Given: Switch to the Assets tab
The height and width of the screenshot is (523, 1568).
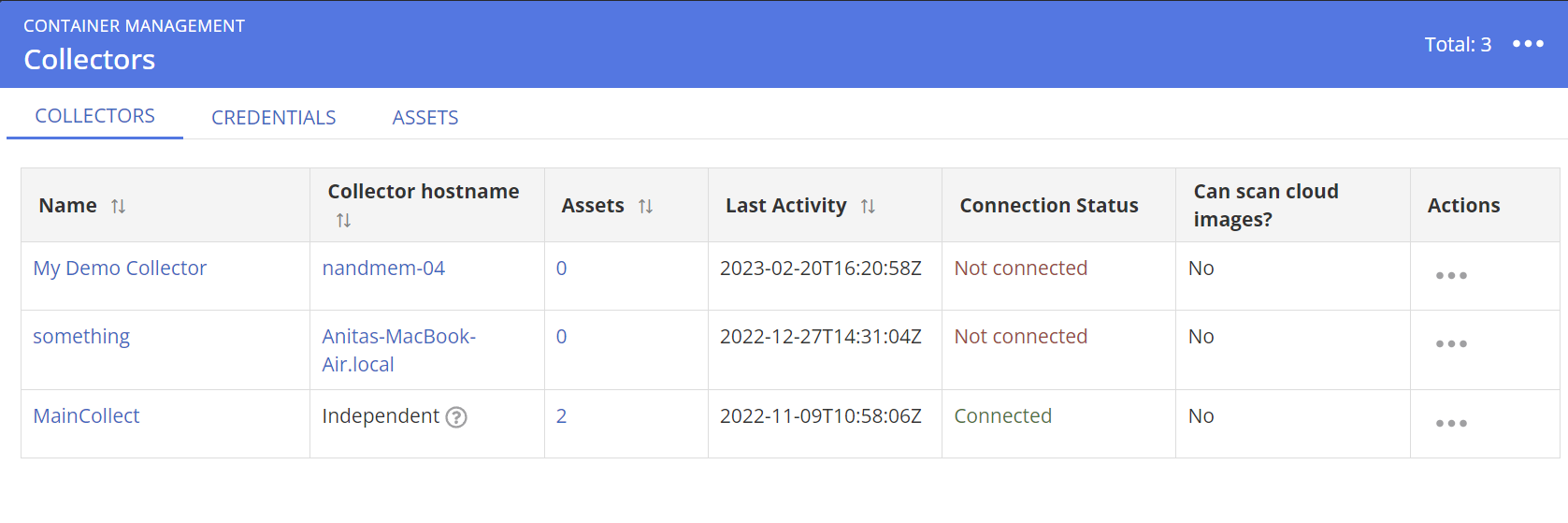Looking at the screenshot, I should tap(424, 117).
